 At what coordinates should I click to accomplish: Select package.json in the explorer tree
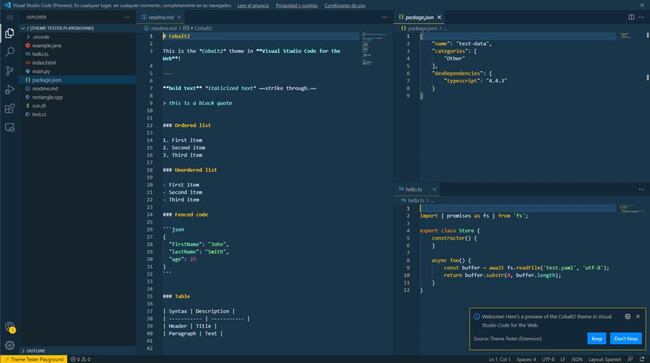78,80
